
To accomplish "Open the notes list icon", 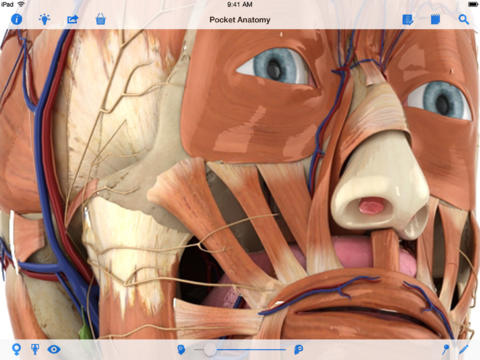I will 435,19.
